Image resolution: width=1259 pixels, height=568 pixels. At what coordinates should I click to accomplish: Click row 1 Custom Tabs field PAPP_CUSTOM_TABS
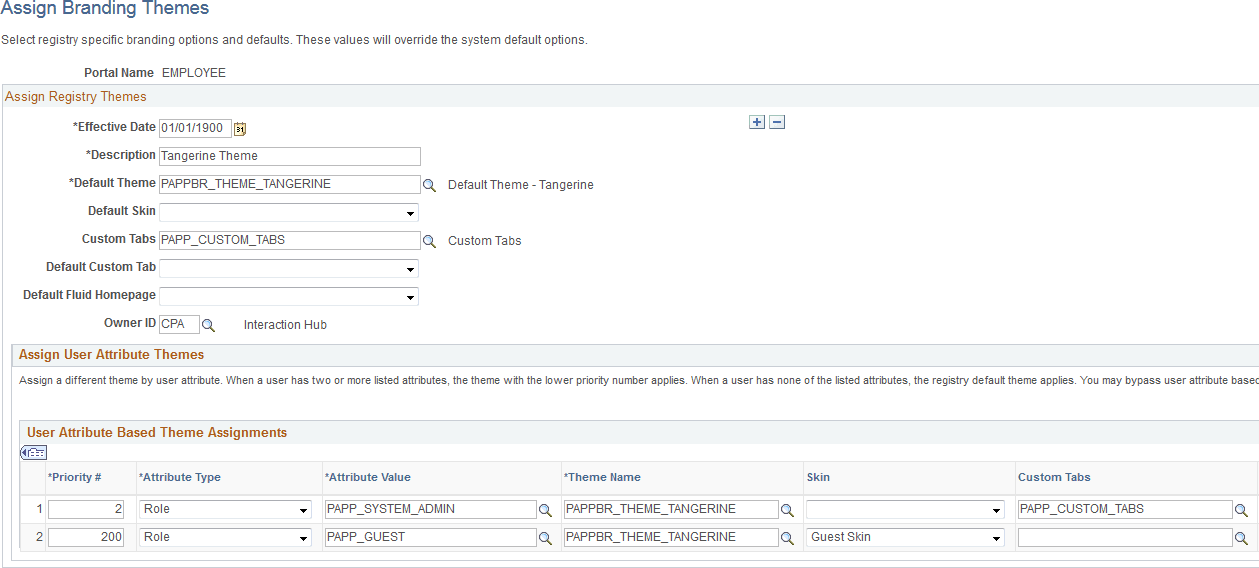click(1125, 509)
